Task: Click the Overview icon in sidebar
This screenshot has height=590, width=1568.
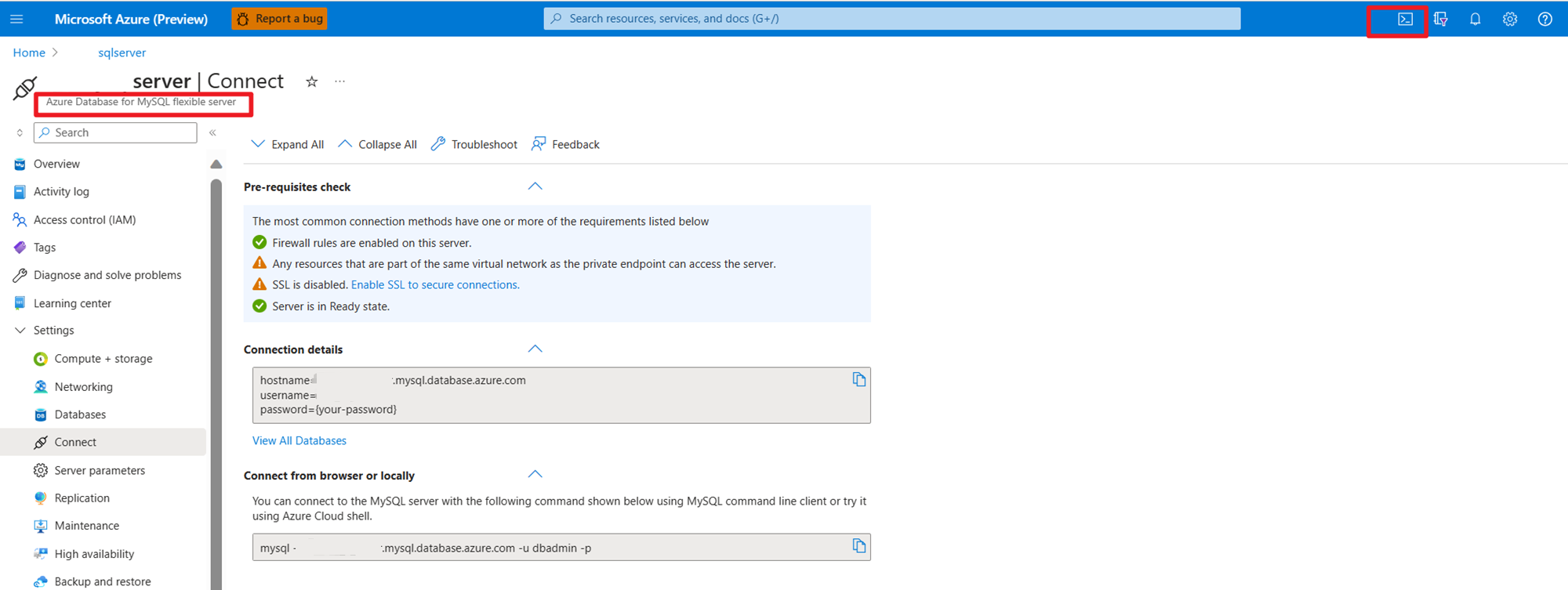Action: (20, 164)
